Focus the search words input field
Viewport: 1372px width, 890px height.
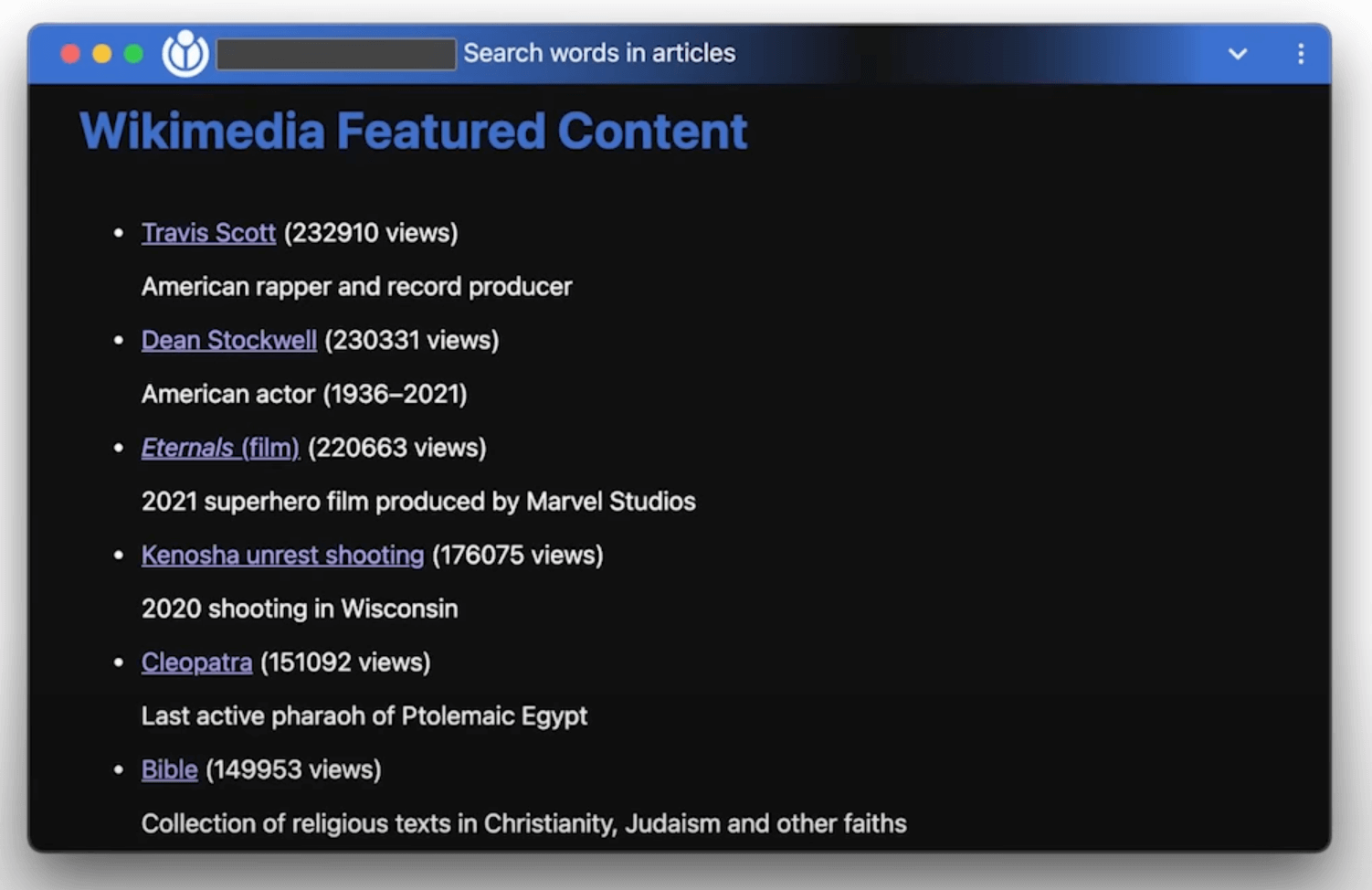[336, 54]
